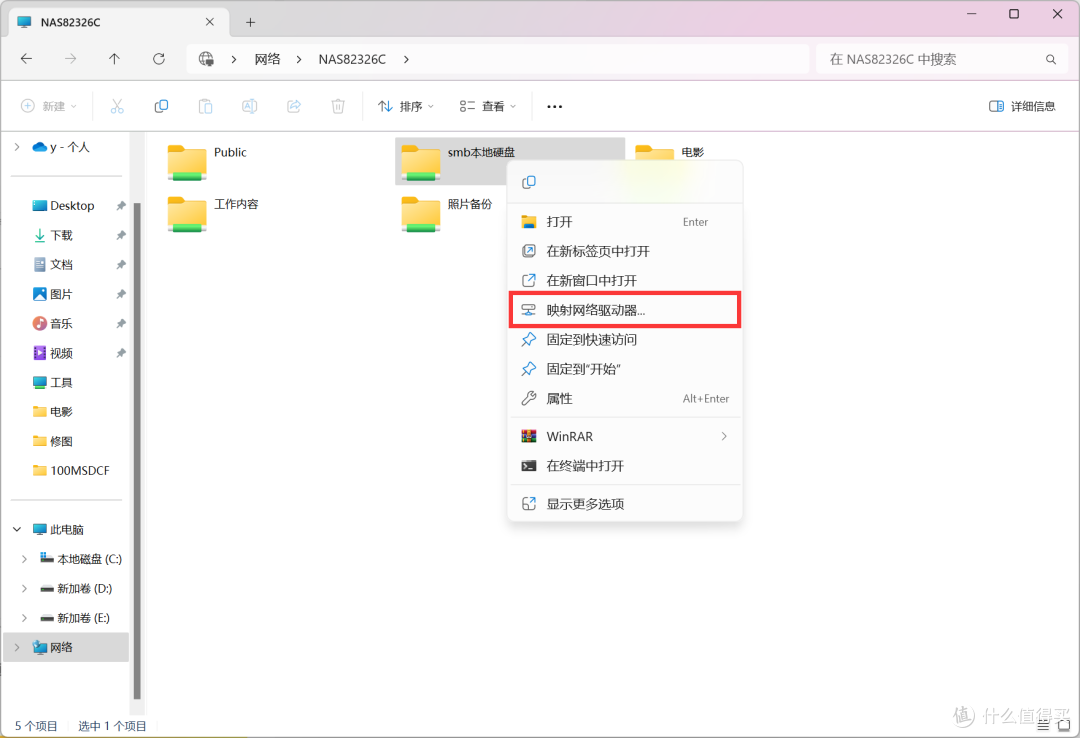Open the Public shared folder
Screen dimensions: 1080x738
tap(207, 162)
